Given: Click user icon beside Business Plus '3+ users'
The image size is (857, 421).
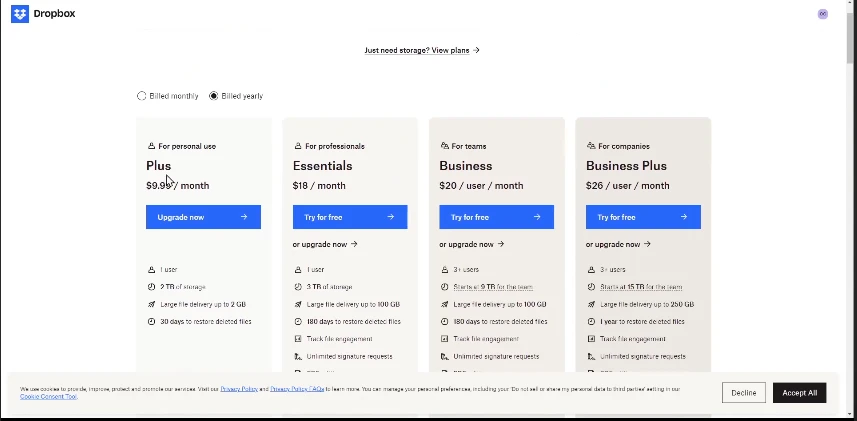Looking at the screenshot, I should coord(591,270).
